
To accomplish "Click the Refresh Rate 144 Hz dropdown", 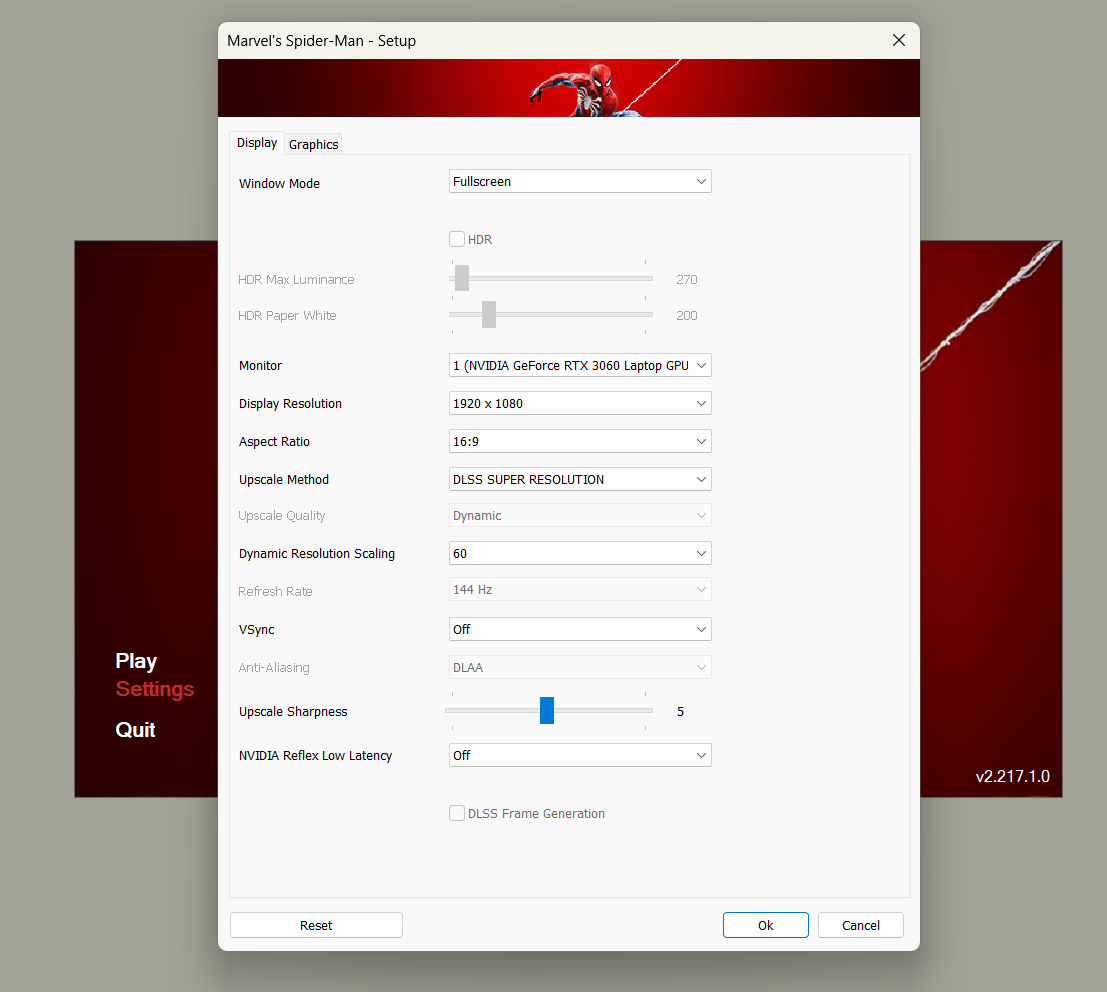I will (580, 590).
